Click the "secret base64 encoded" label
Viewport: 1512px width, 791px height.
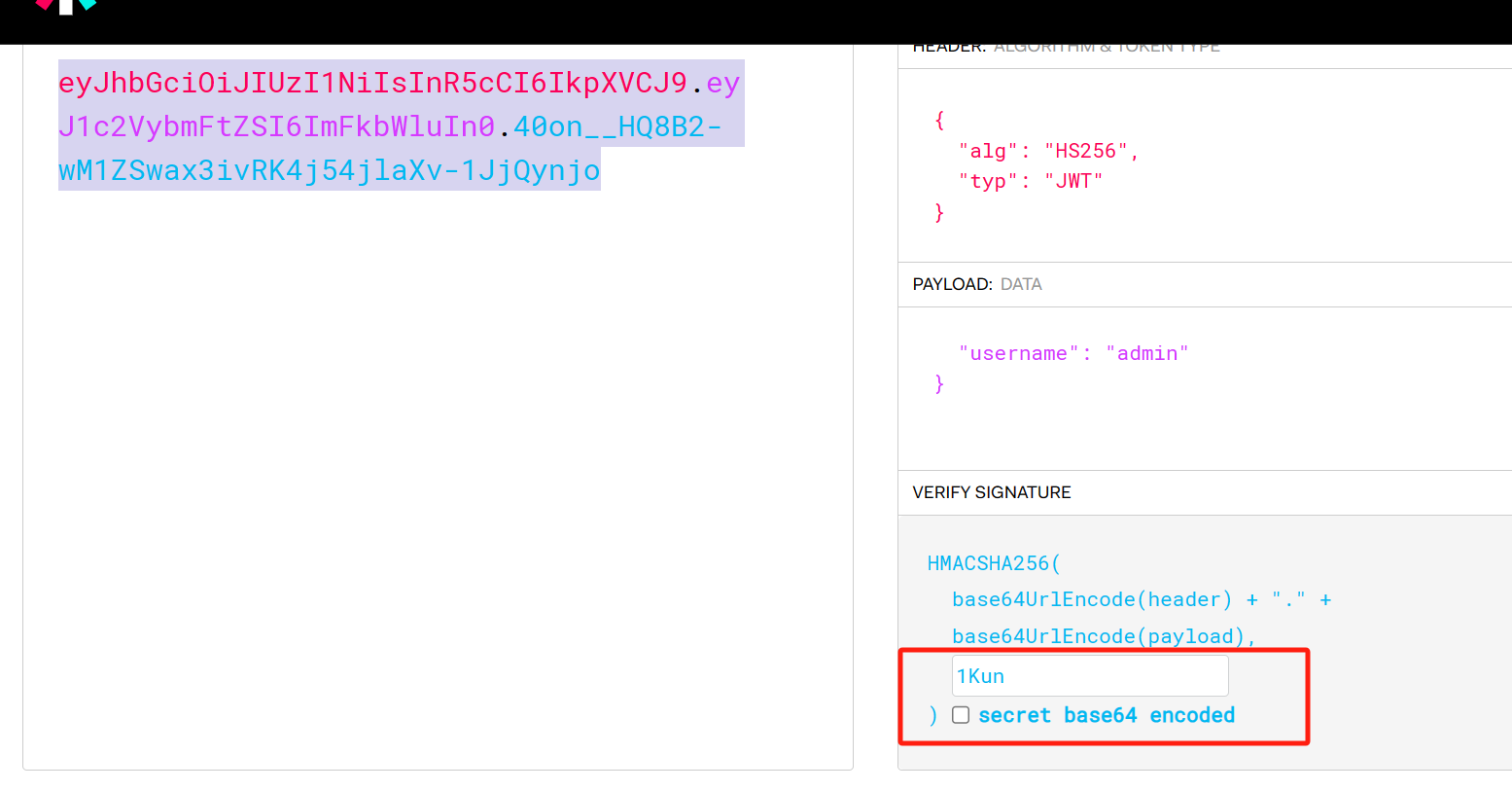(x=1107, y=715)
